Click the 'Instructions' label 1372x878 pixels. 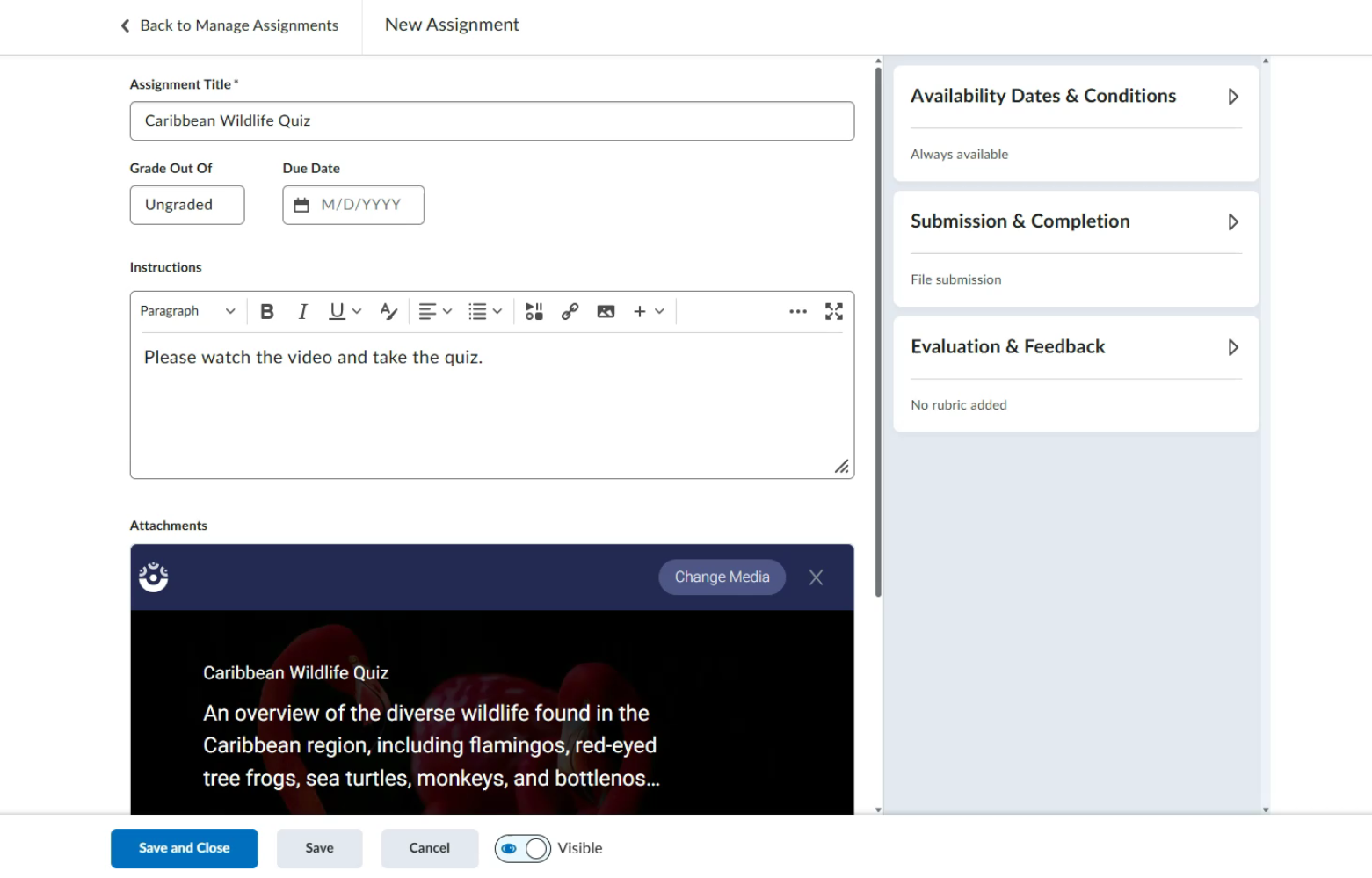[166, 267]
